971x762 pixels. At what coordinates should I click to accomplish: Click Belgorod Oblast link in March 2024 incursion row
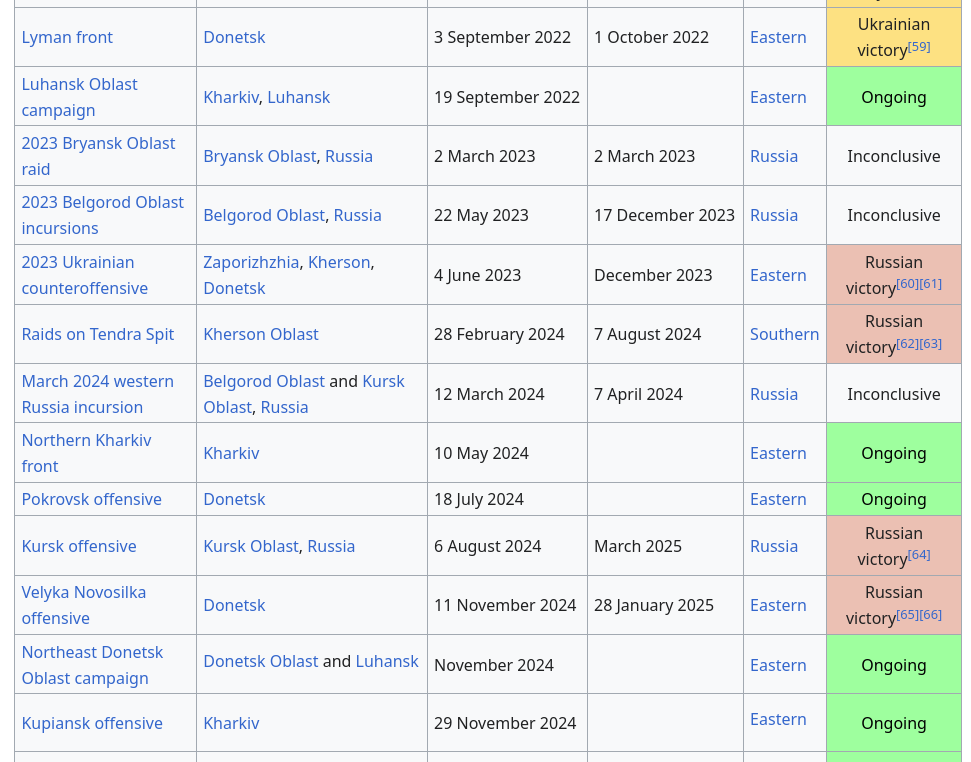[x=264, y=381]
